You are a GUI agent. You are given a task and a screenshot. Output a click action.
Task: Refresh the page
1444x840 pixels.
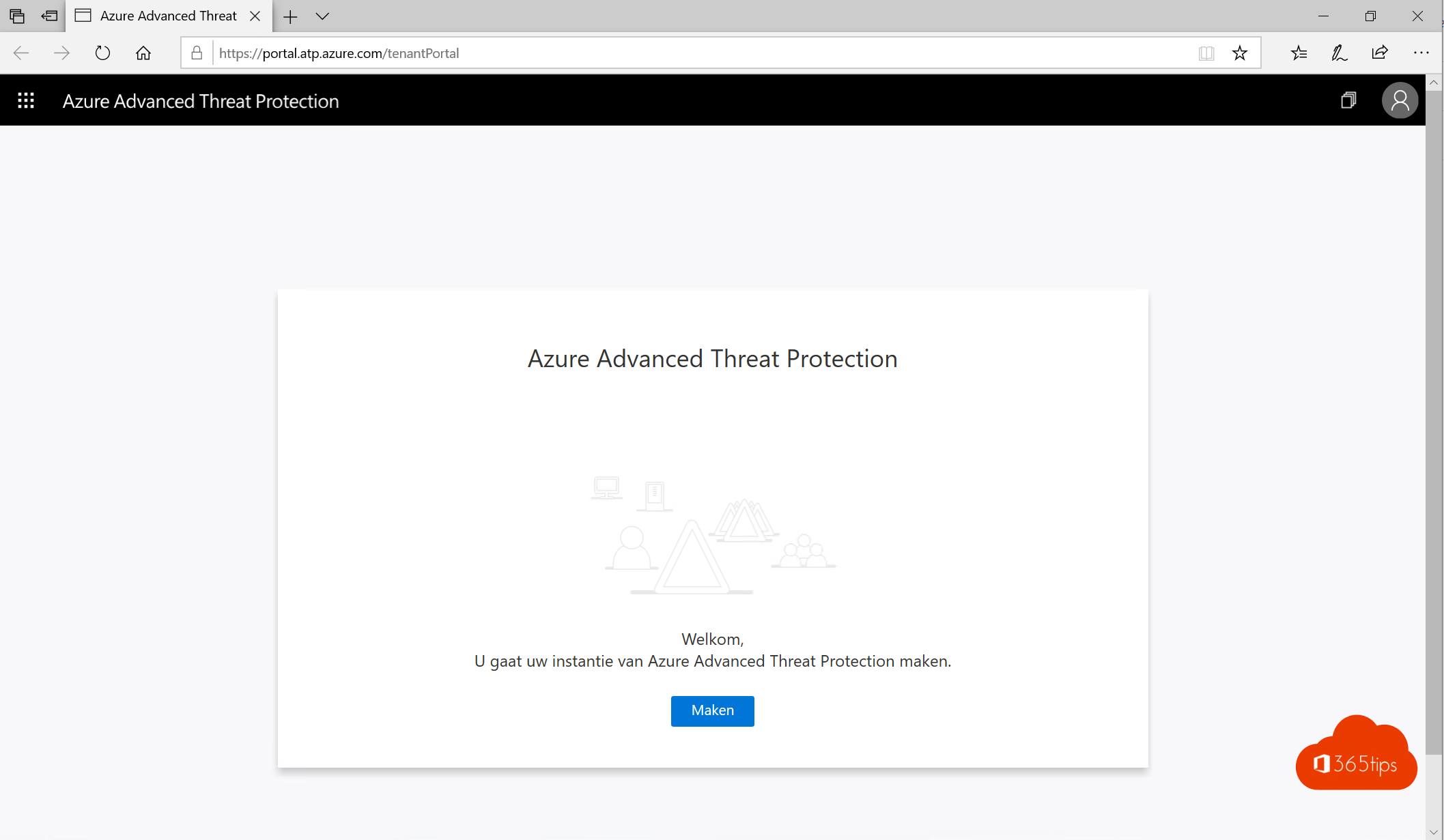click(102, 53)
